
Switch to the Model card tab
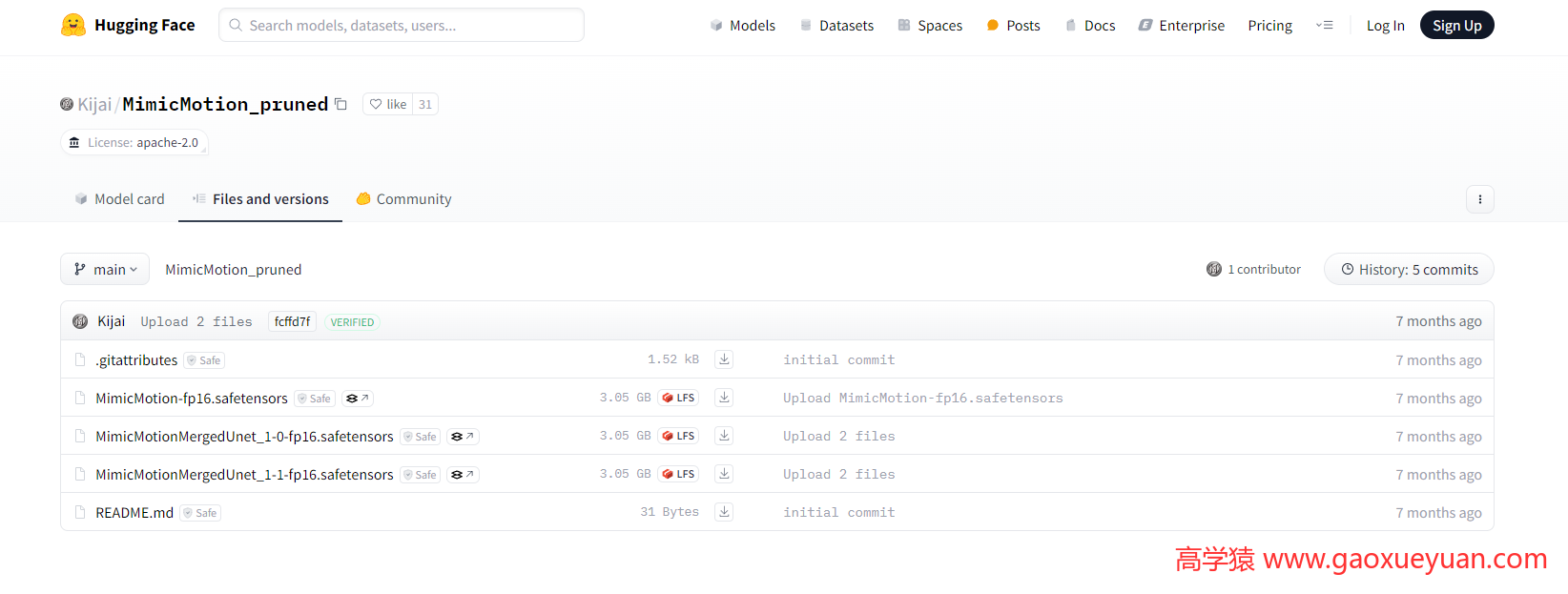click(120, 199)
